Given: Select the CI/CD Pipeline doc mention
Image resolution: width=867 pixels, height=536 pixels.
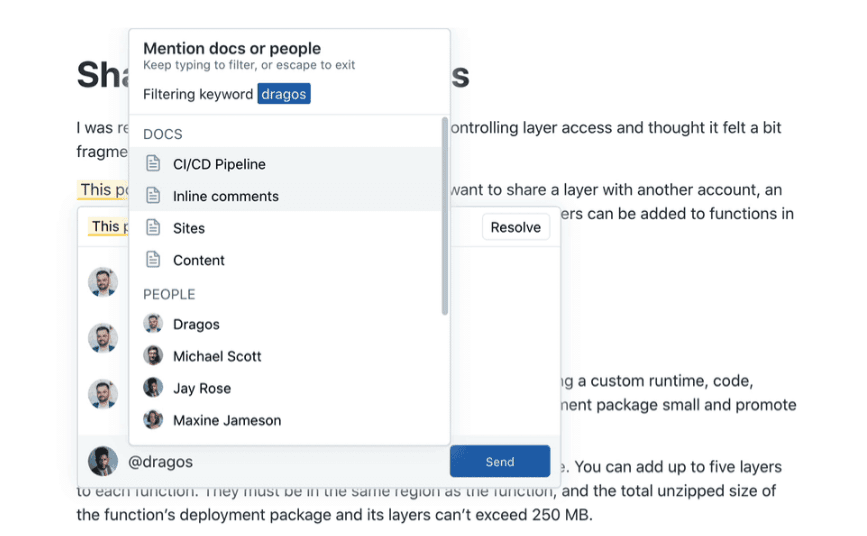Looking at the screenshot, I should (219, 164).
